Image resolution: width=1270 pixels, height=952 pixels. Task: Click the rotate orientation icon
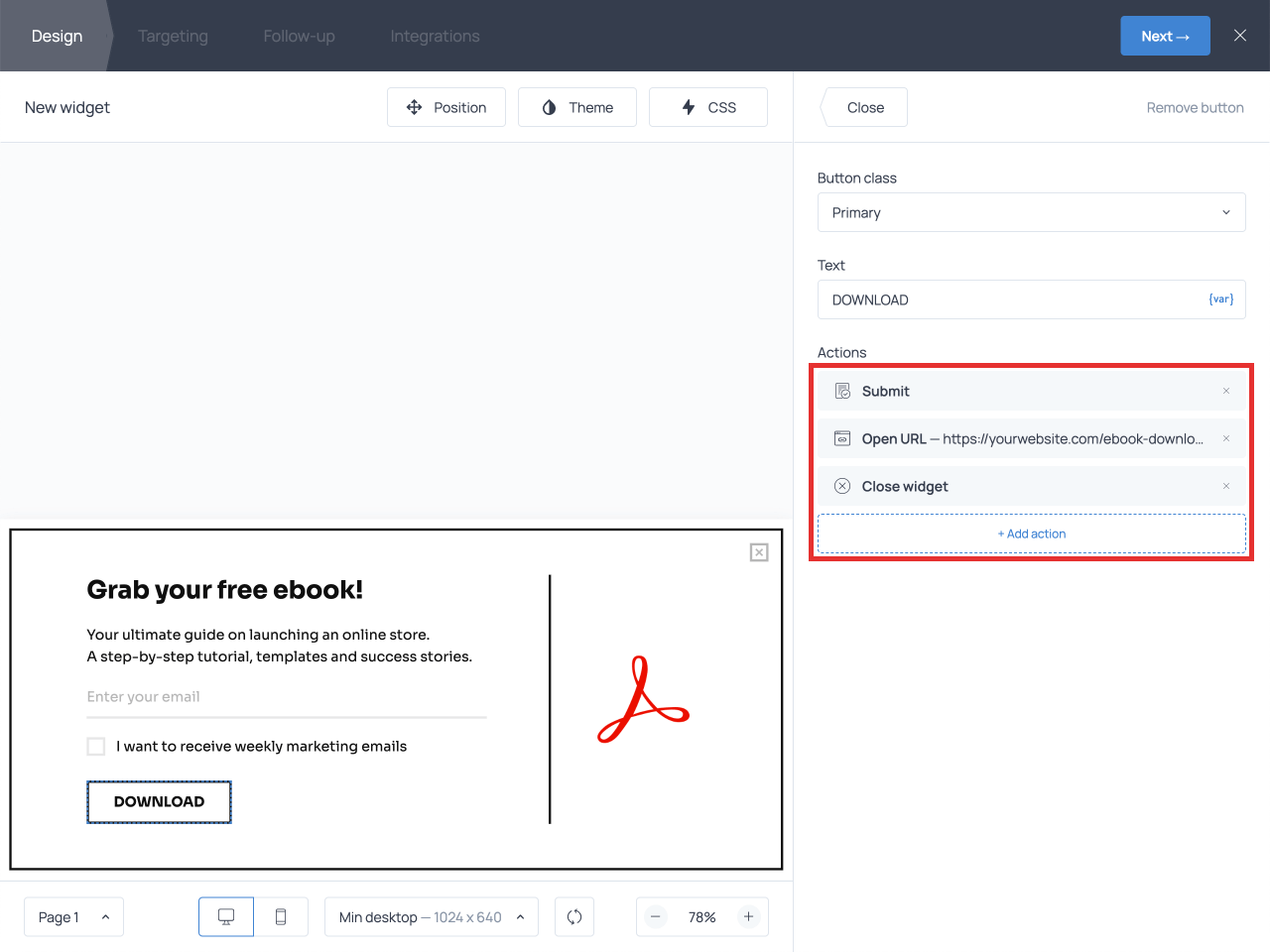[574, 917]
